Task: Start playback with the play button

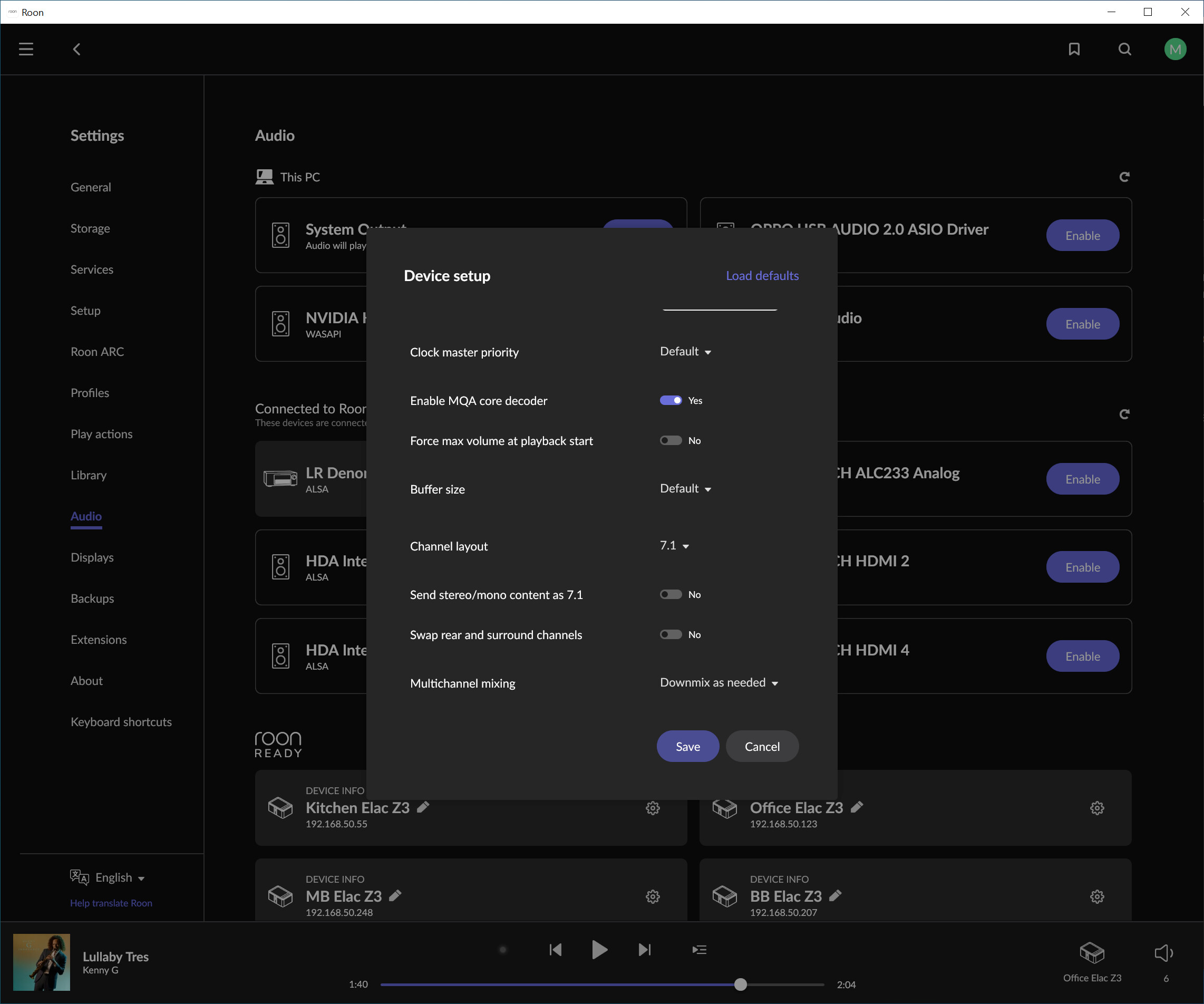Action: point(599,950)
